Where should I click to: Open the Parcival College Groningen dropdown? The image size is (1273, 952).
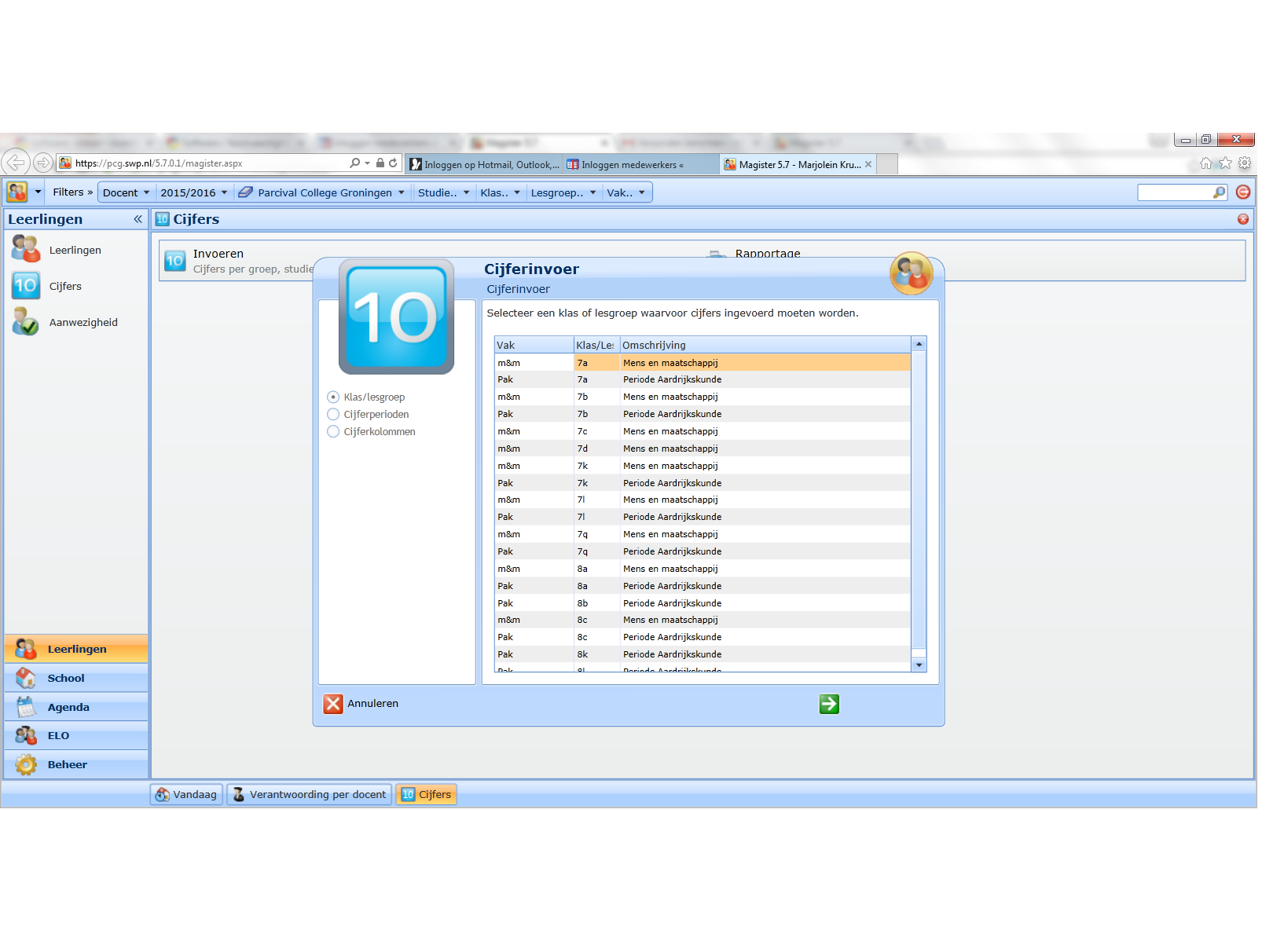(322, 192)
